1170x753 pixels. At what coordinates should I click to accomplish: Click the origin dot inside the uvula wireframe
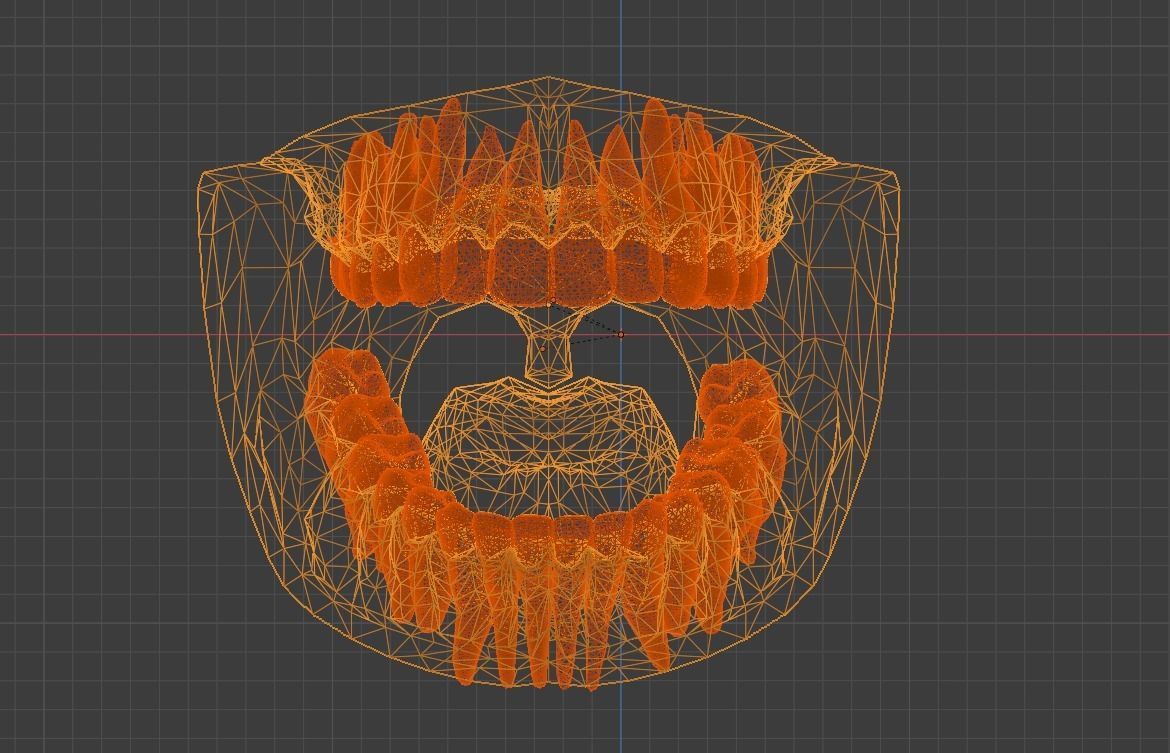point(543,349)
